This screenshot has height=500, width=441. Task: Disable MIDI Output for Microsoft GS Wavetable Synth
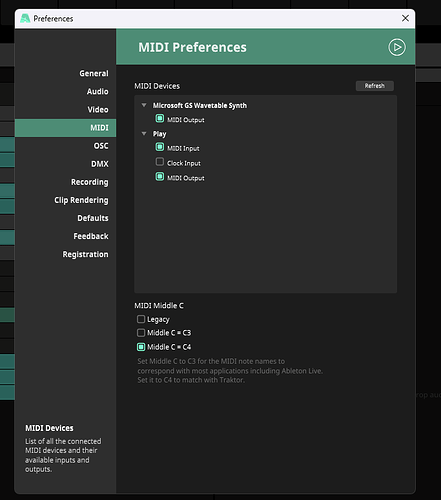[160, 119]
